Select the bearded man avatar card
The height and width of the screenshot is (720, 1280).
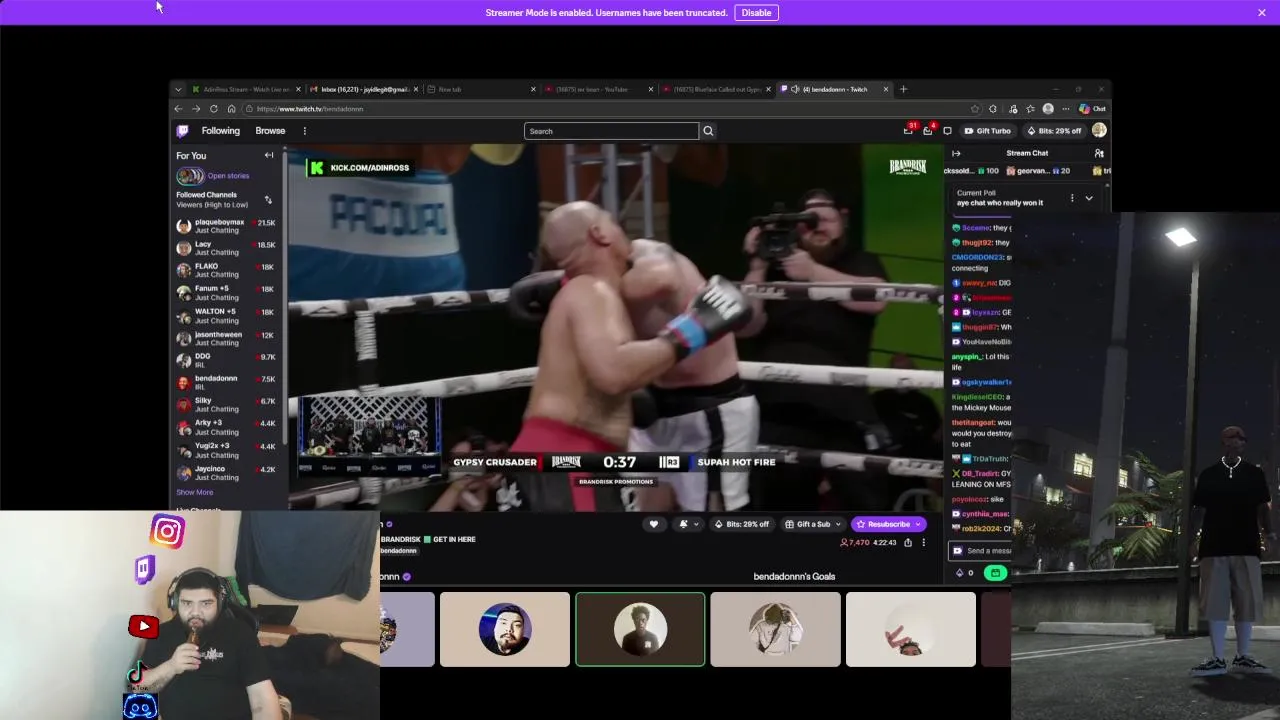click(x=505, y=629)
